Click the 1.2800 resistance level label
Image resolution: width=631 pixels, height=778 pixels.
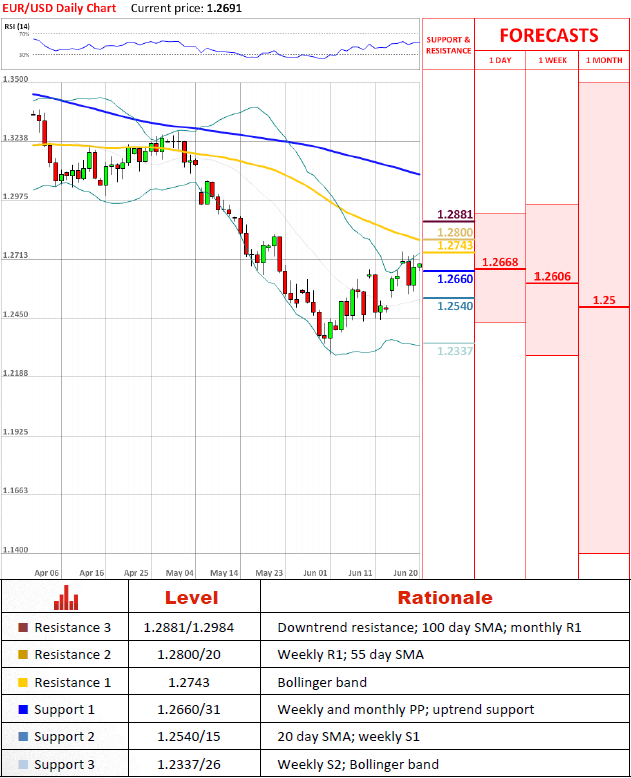pos(455,232)
